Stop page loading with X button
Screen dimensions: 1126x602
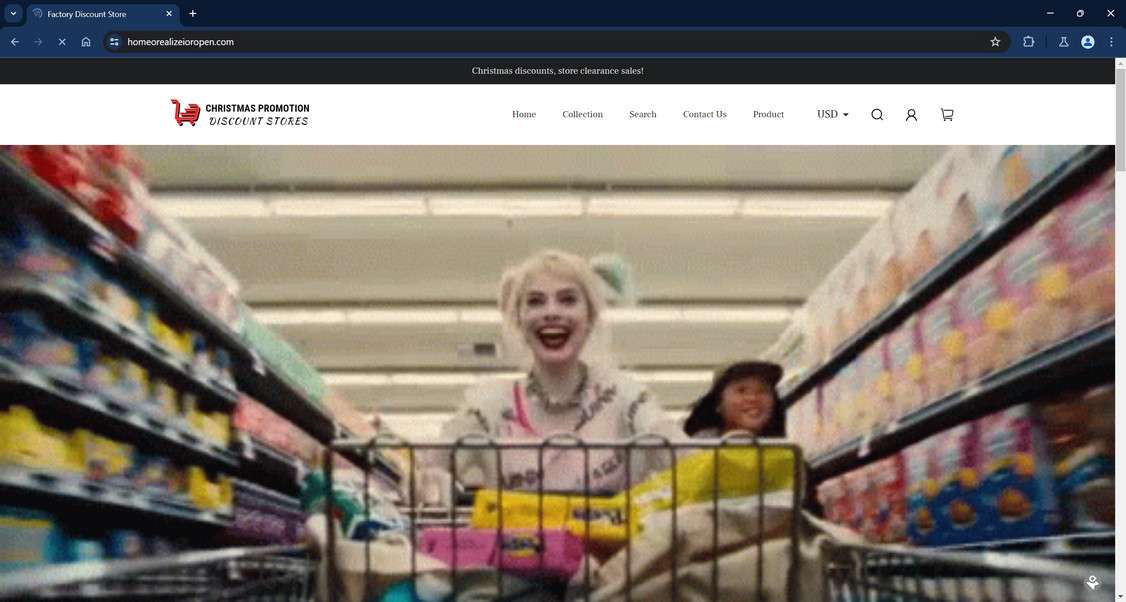[62, 42]
